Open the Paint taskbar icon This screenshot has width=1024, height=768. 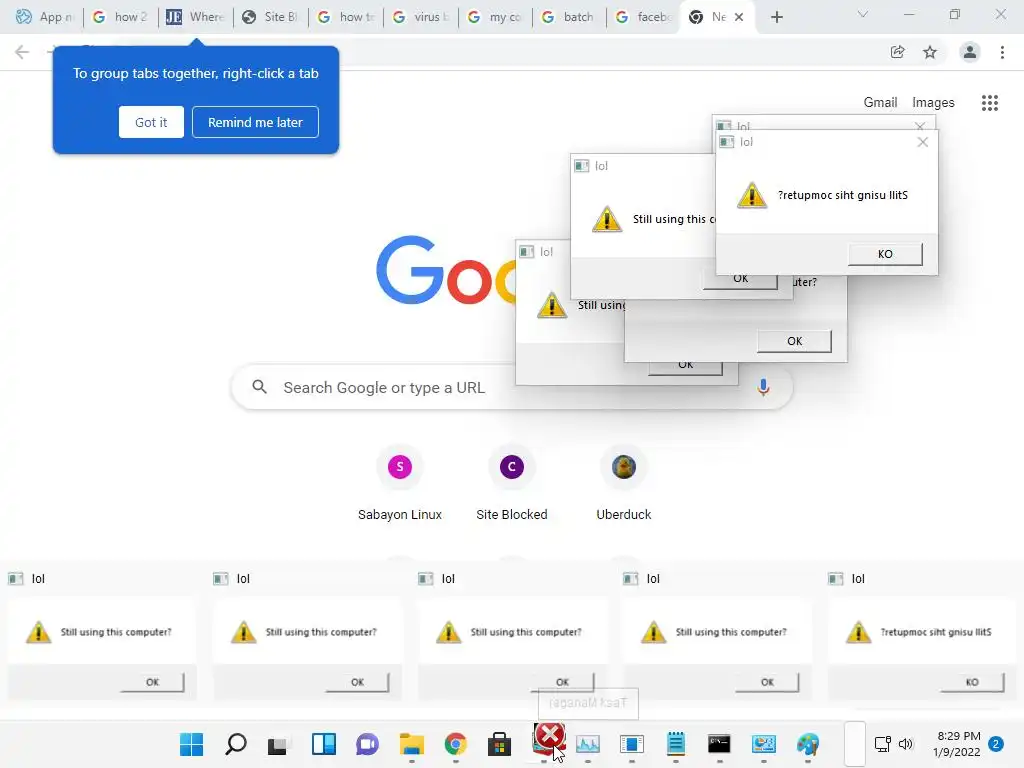pyautogui.click(x=808, y=744)
